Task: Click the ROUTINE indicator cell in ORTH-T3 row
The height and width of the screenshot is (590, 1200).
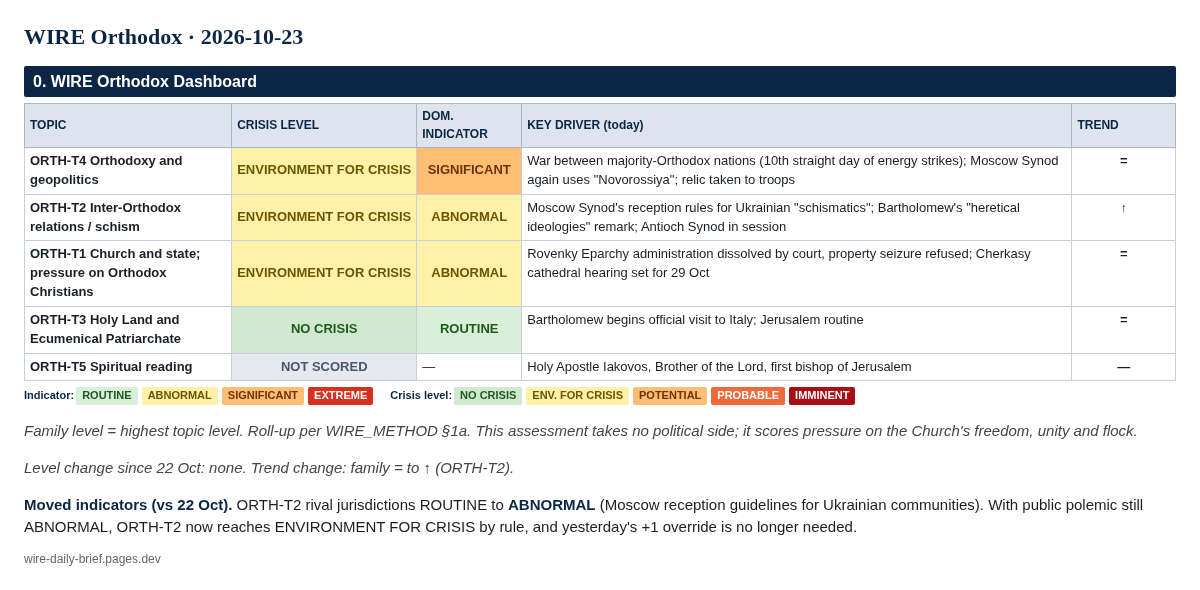Action: point(469,330)
